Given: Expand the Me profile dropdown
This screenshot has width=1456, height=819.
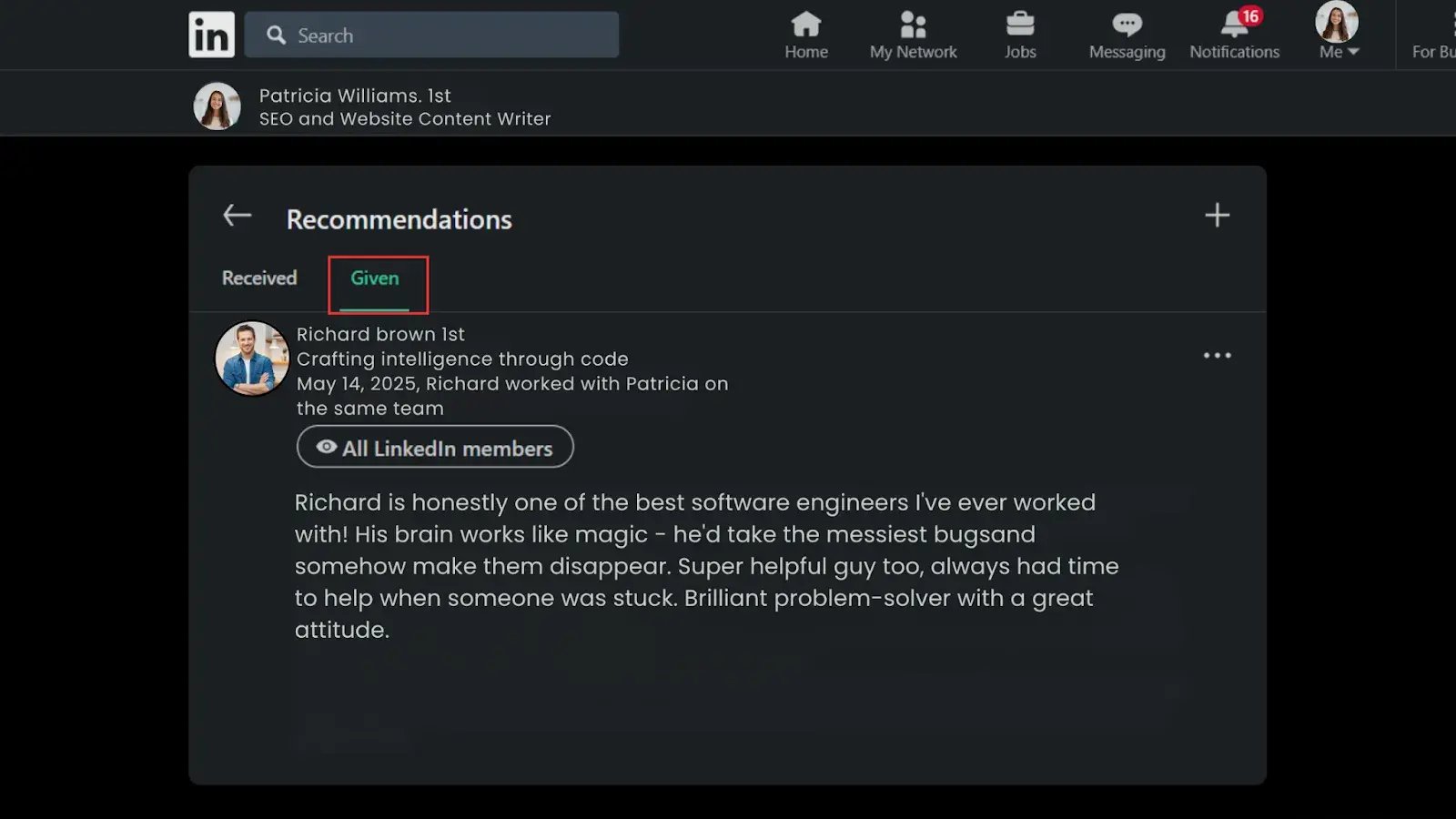Looking at the screenshot, I should (1338, 52).
